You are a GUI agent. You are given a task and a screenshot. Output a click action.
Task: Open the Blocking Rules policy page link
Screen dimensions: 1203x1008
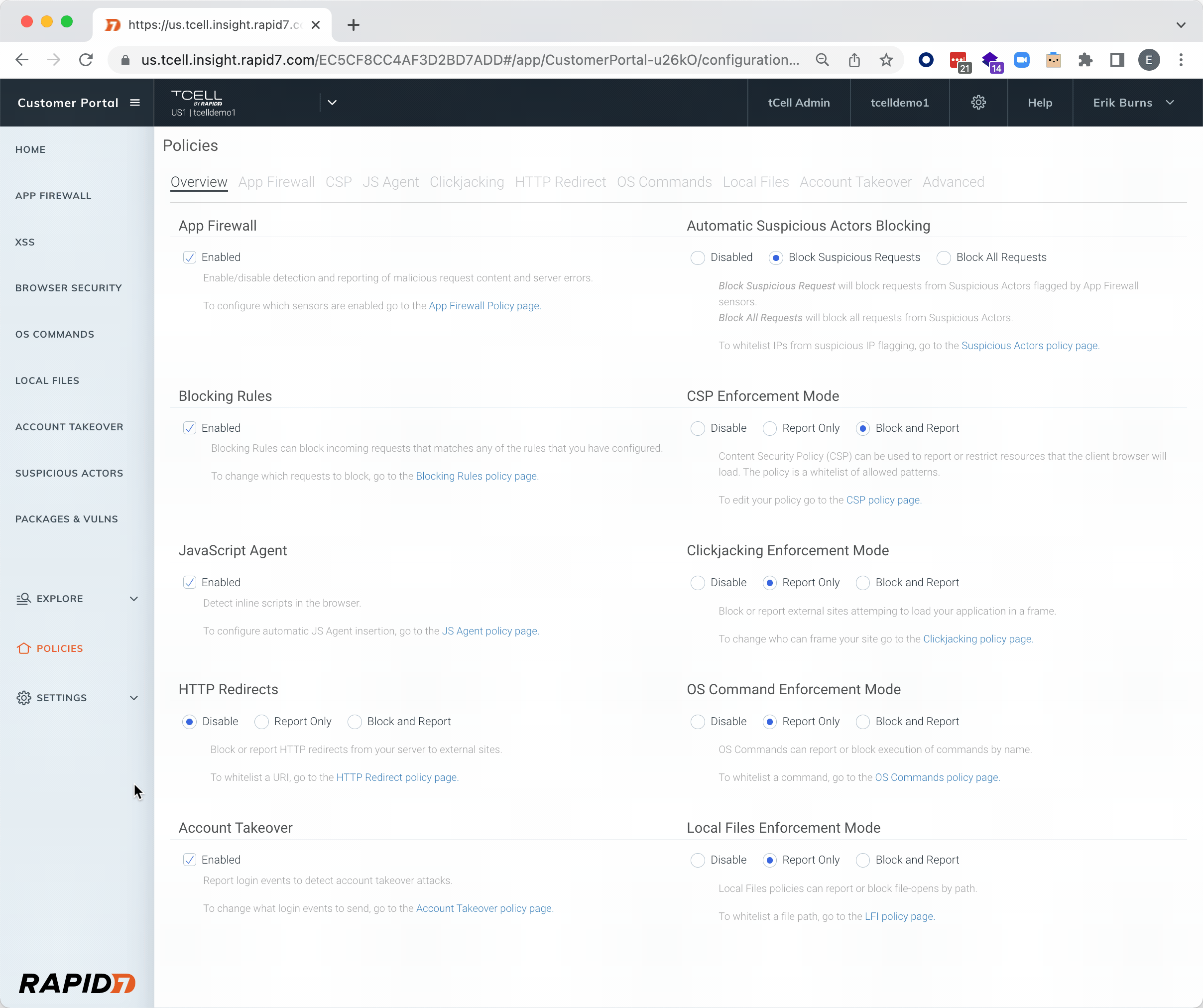point(476,476)
